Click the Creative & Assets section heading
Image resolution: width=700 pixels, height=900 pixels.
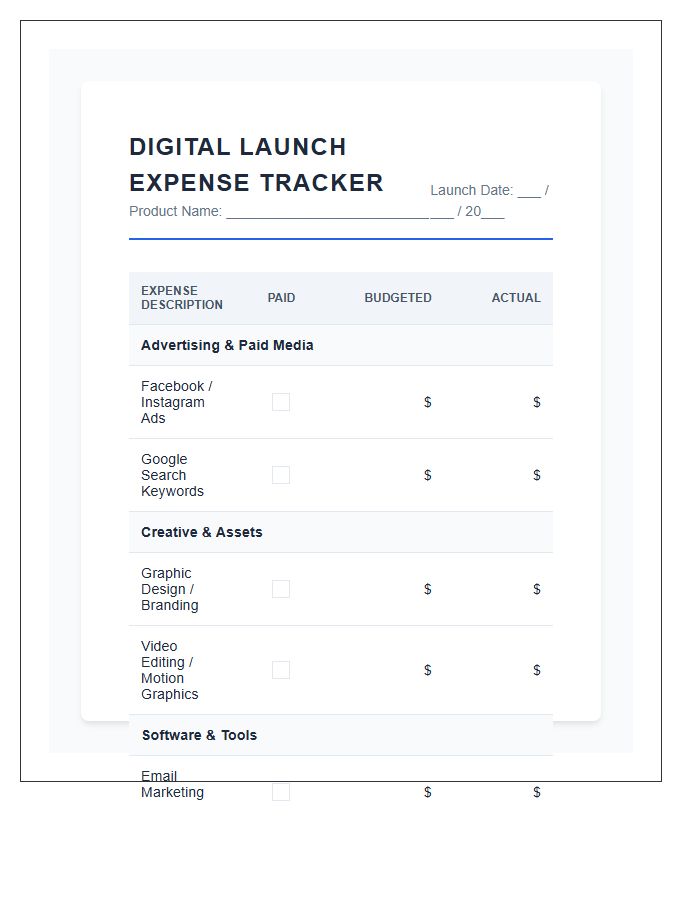(x=201, y=532)
